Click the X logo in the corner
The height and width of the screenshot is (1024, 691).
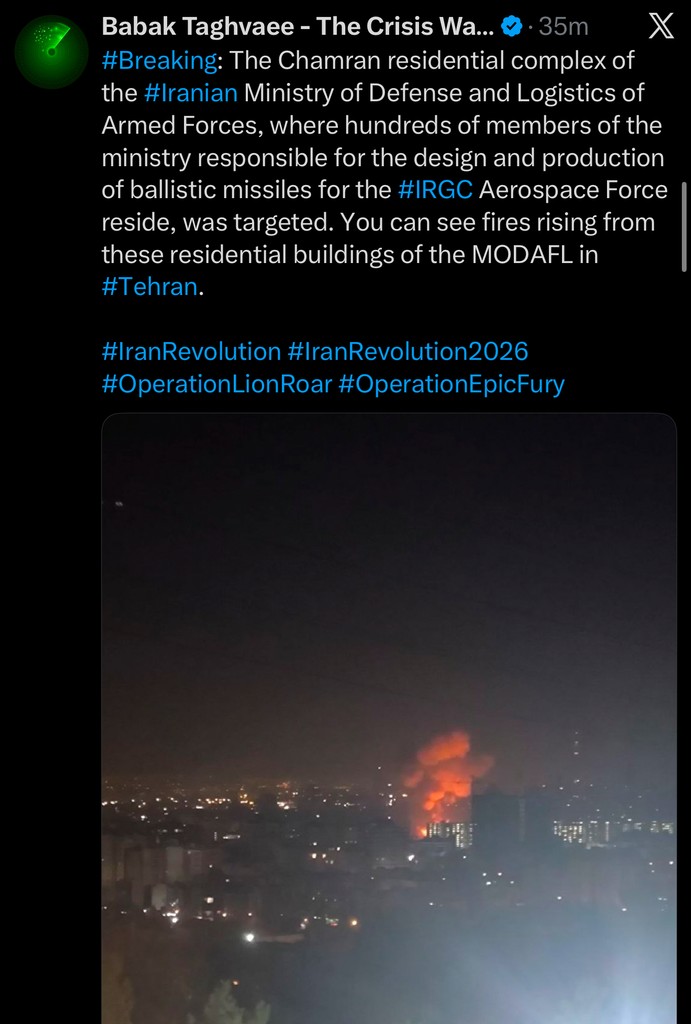(661, 27)
